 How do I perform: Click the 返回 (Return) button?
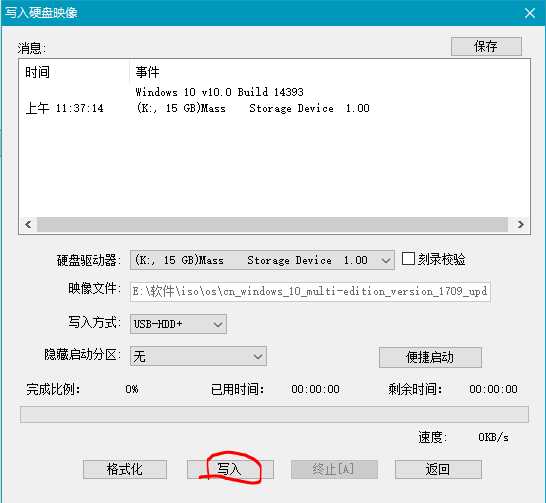(438, 469)
